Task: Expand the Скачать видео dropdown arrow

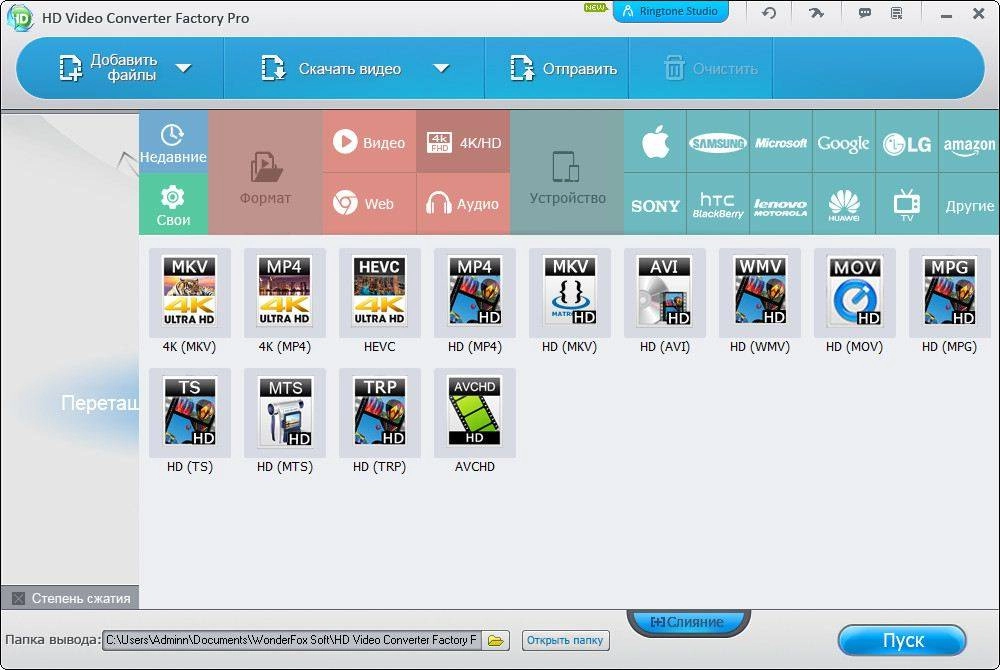Action: click(441, 68)
